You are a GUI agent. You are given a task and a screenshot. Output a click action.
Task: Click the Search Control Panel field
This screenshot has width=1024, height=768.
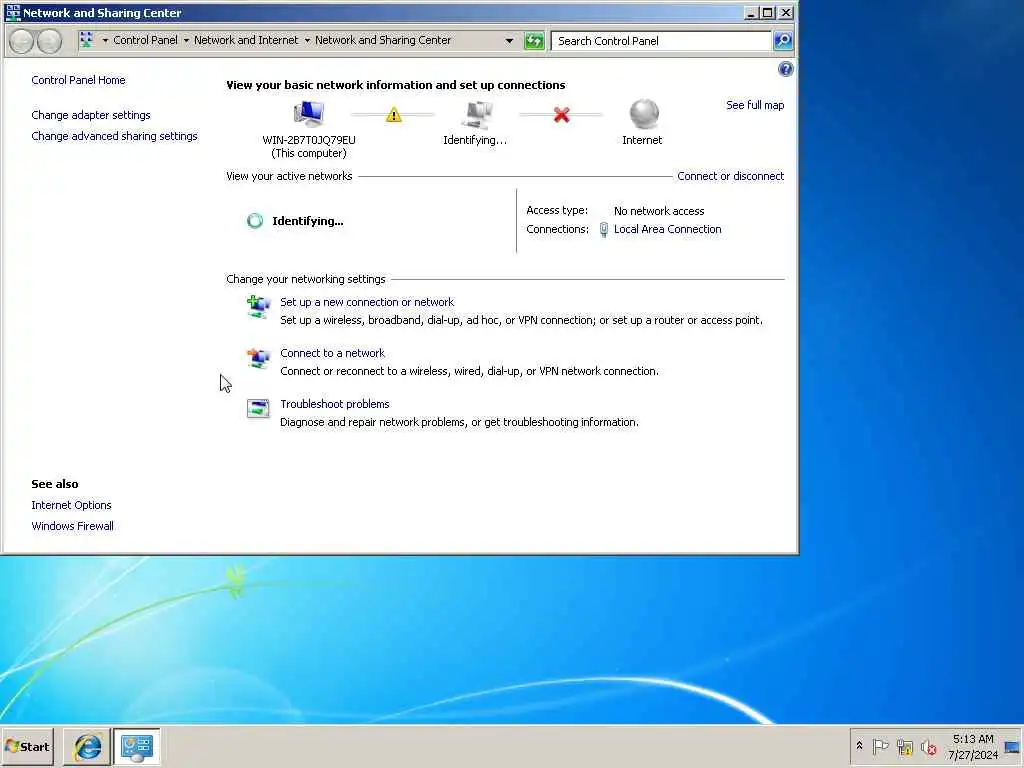coord(661,40)
